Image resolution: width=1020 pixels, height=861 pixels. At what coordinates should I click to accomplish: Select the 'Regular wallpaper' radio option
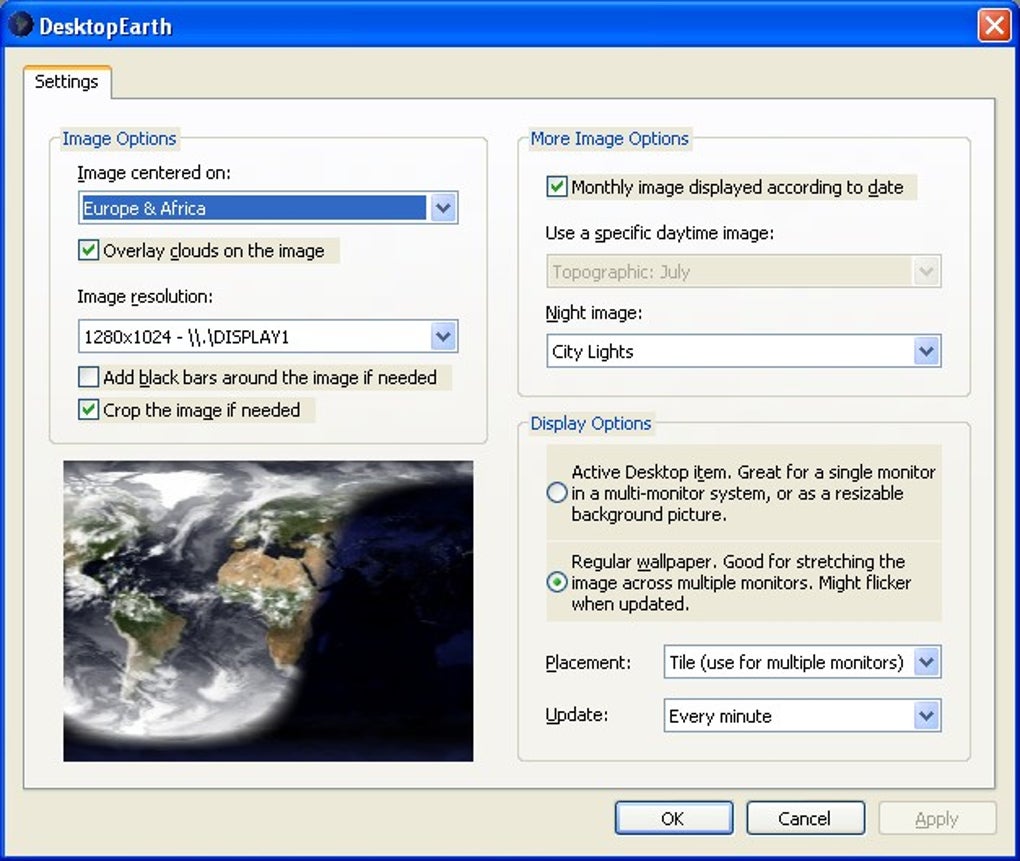557,582
